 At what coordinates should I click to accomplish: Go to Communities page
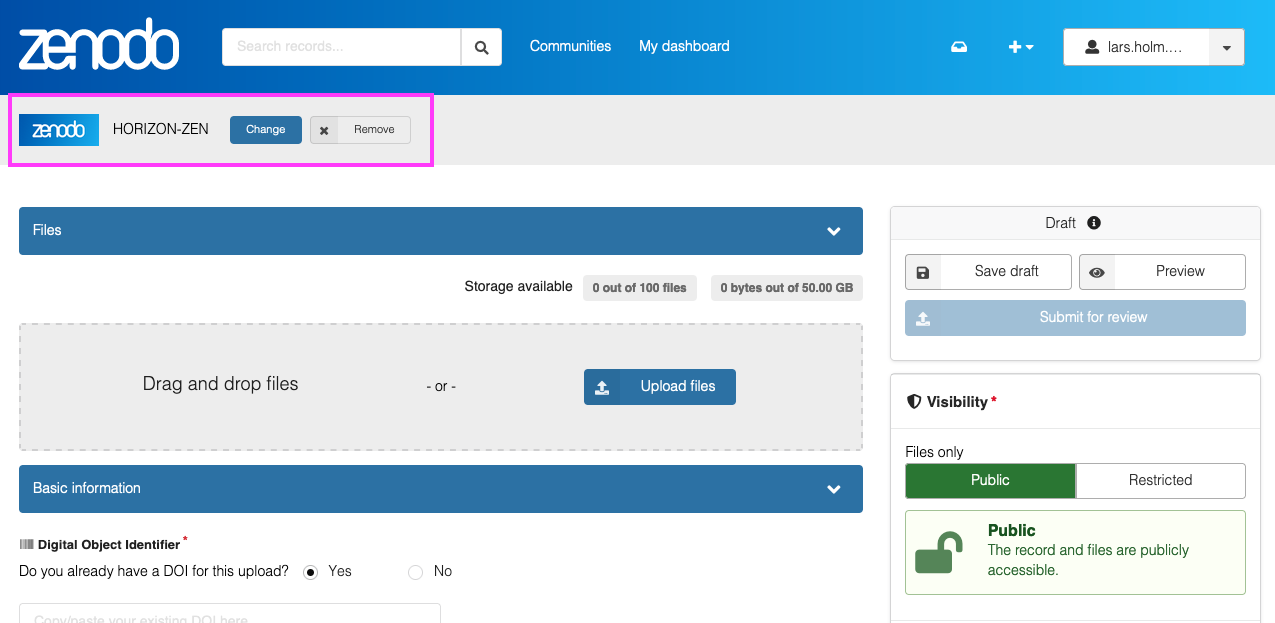coord(570,46)
